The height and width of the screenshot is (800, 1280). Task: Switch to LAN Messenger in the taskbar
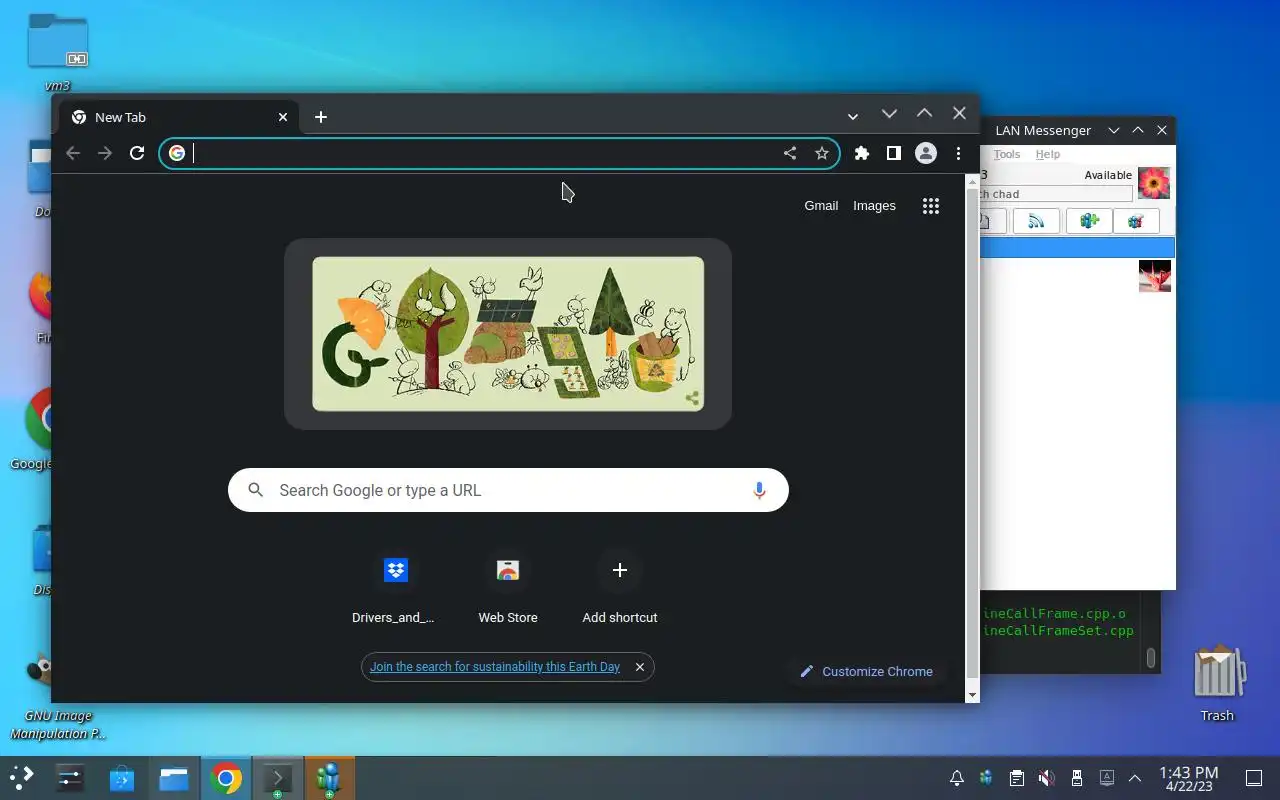(x=329, y=778)
